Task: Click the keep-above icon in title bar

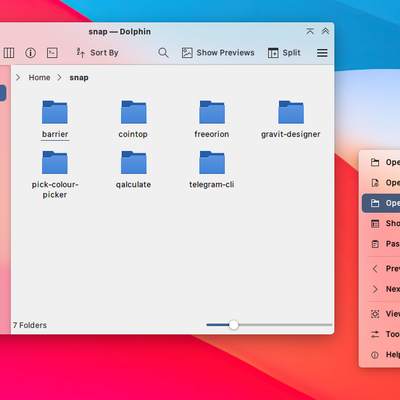Action: tap(310, 31)
